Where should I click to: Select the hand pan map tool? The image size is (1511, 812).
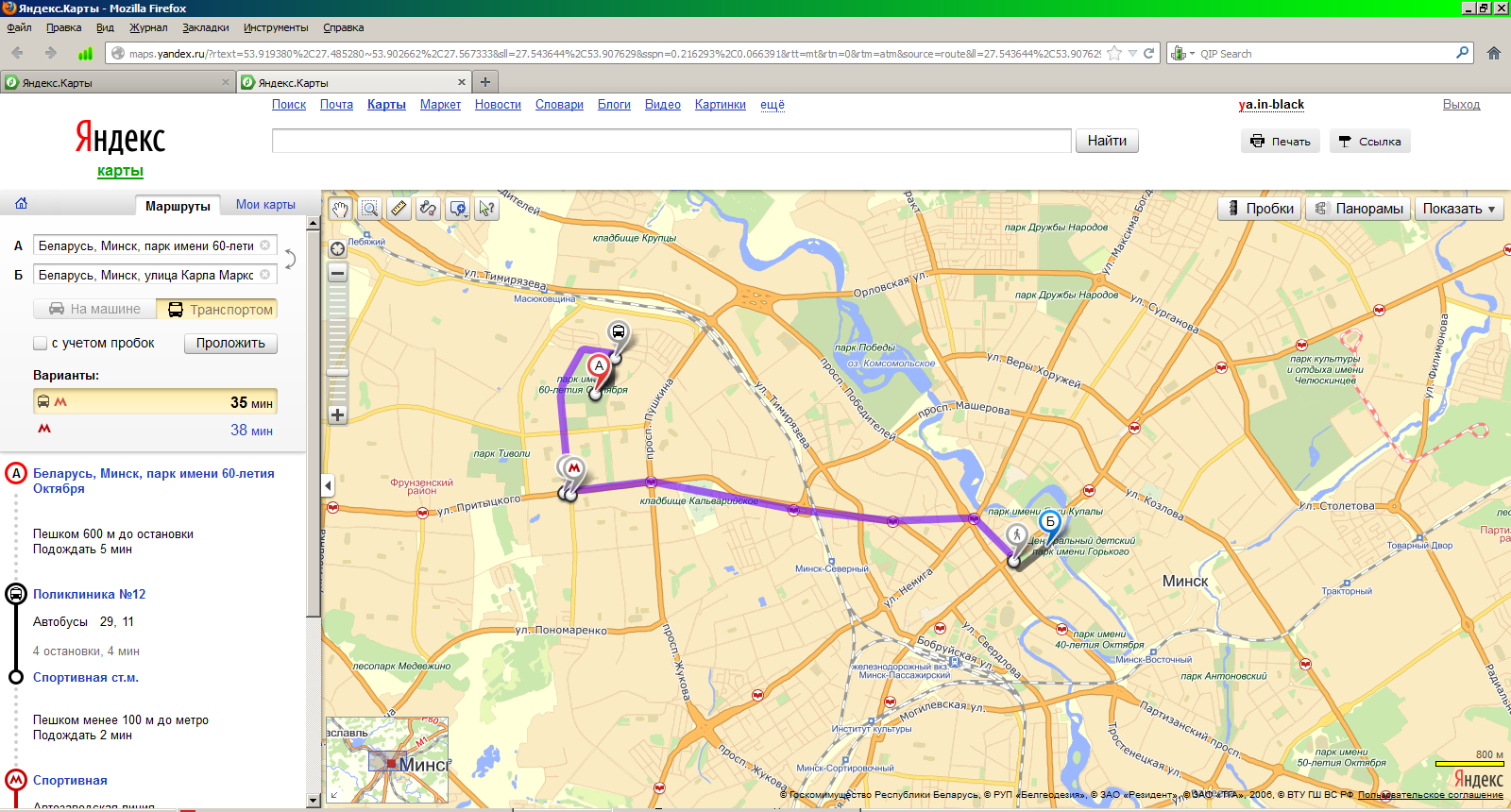(340, 209)
